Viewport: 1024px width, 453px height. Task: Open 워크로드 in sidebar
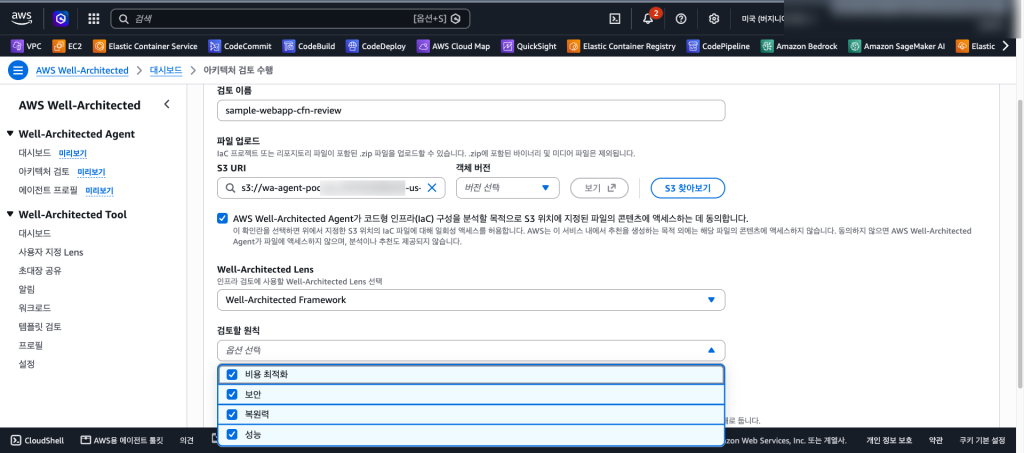pyautogui.click(x=35, y=307)
